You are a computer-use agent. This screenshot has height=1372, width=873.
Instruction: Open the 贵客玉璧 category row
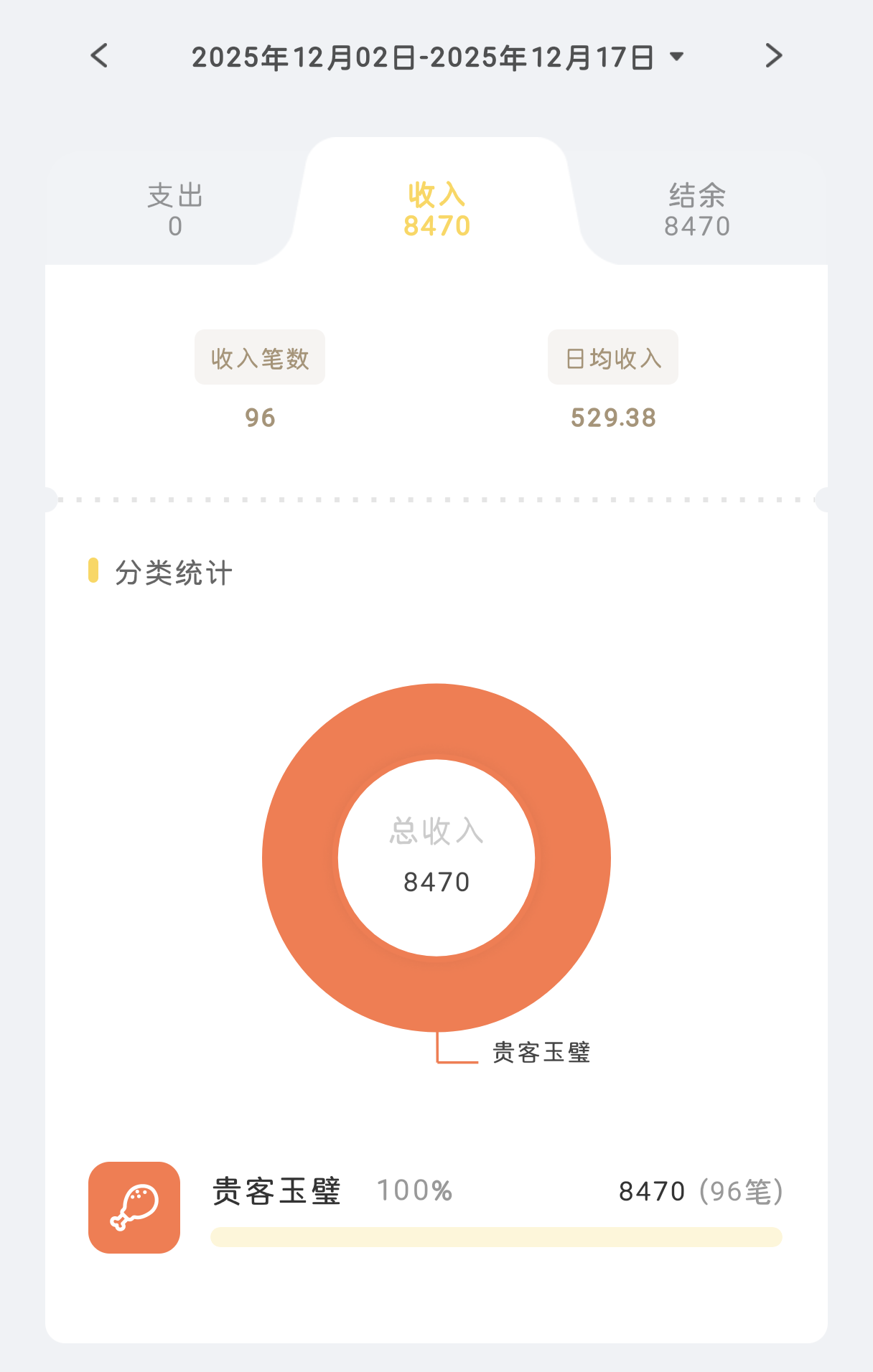pyautogui.click(x=276, y=1191)
